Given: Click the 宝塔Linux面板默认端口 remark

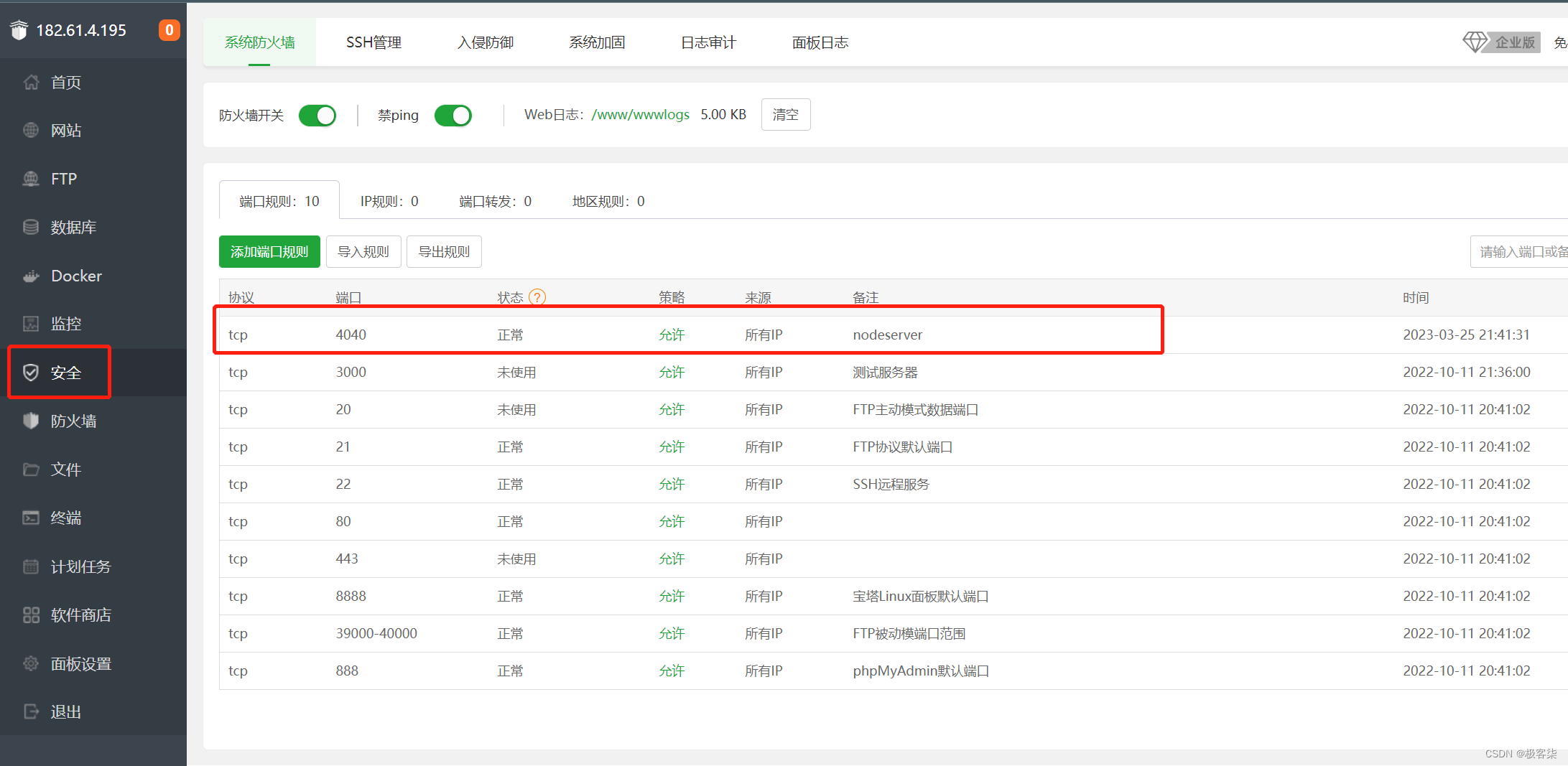Looking at the screenshot, I should tap(921, 596).
